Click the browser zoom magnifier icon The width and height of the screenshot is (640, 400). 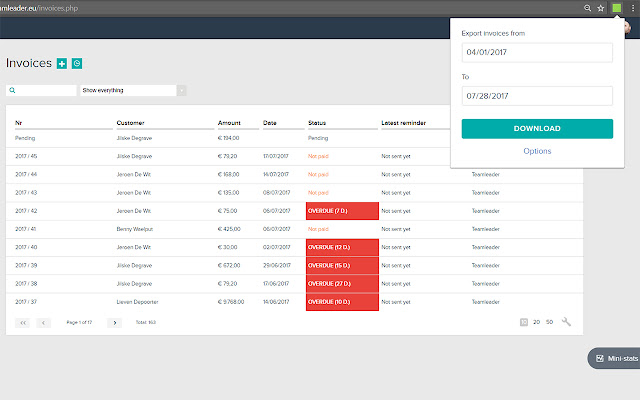[587, 8]
